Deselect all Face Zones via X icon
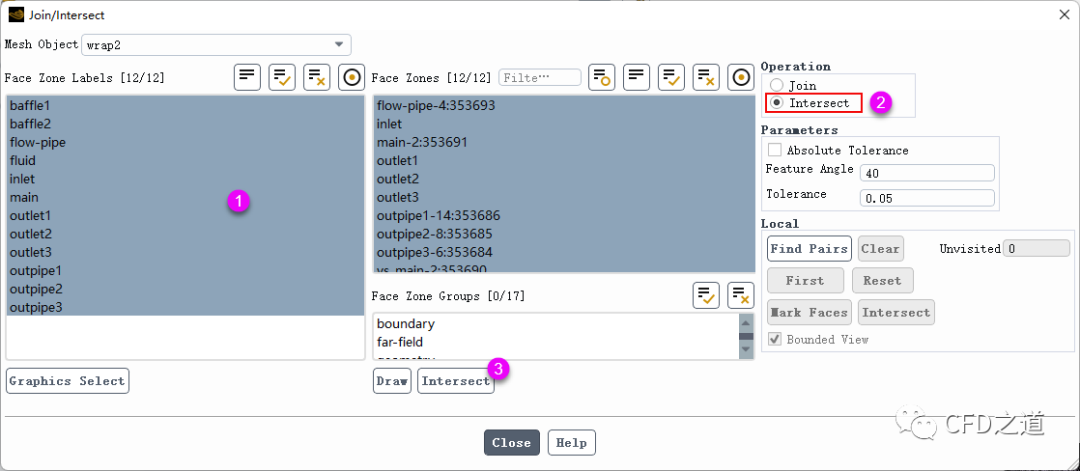Viewport: 1080px width, 471px height. tap(706, 77)
